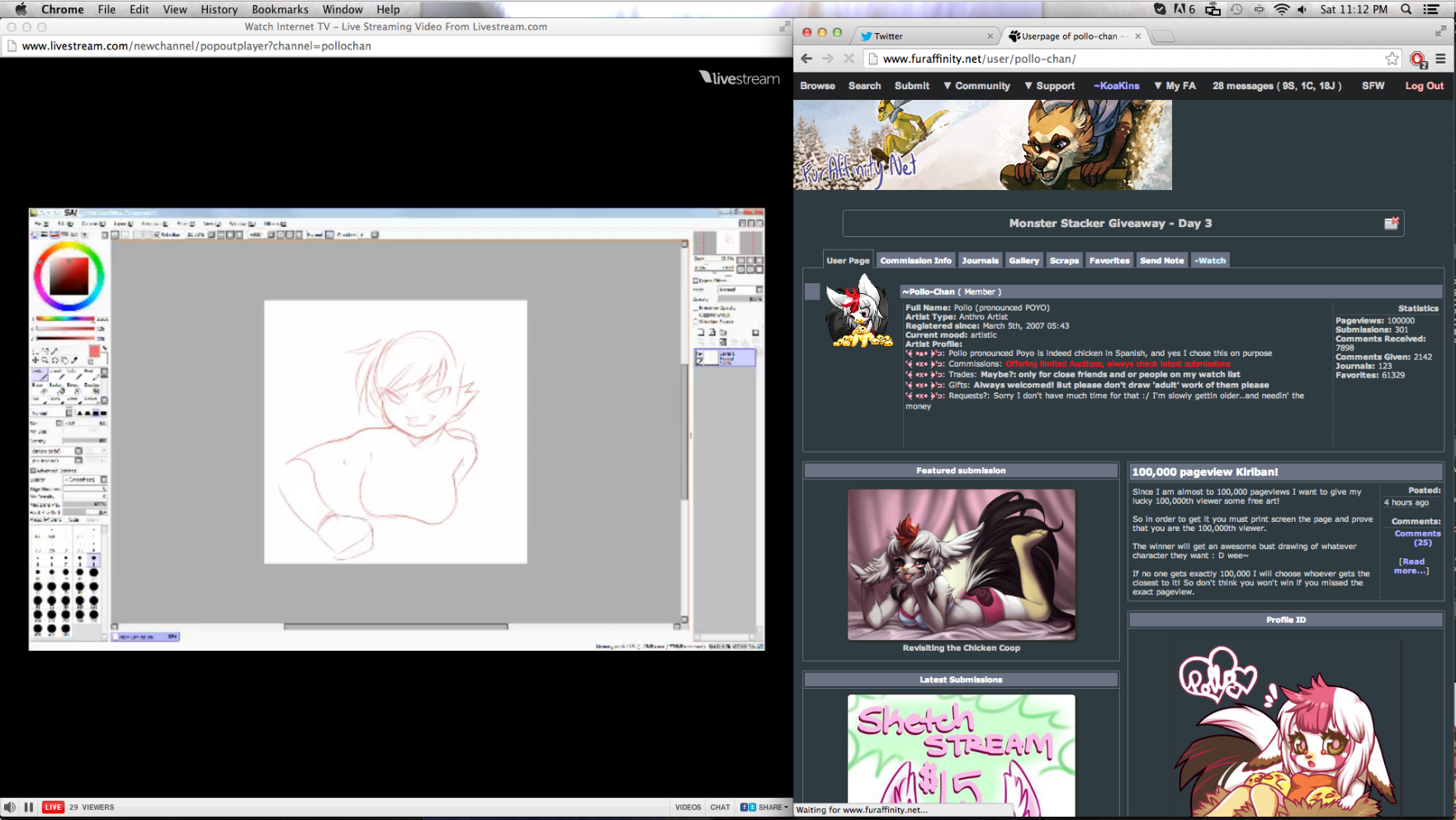Open the History menu

[219, 9]
